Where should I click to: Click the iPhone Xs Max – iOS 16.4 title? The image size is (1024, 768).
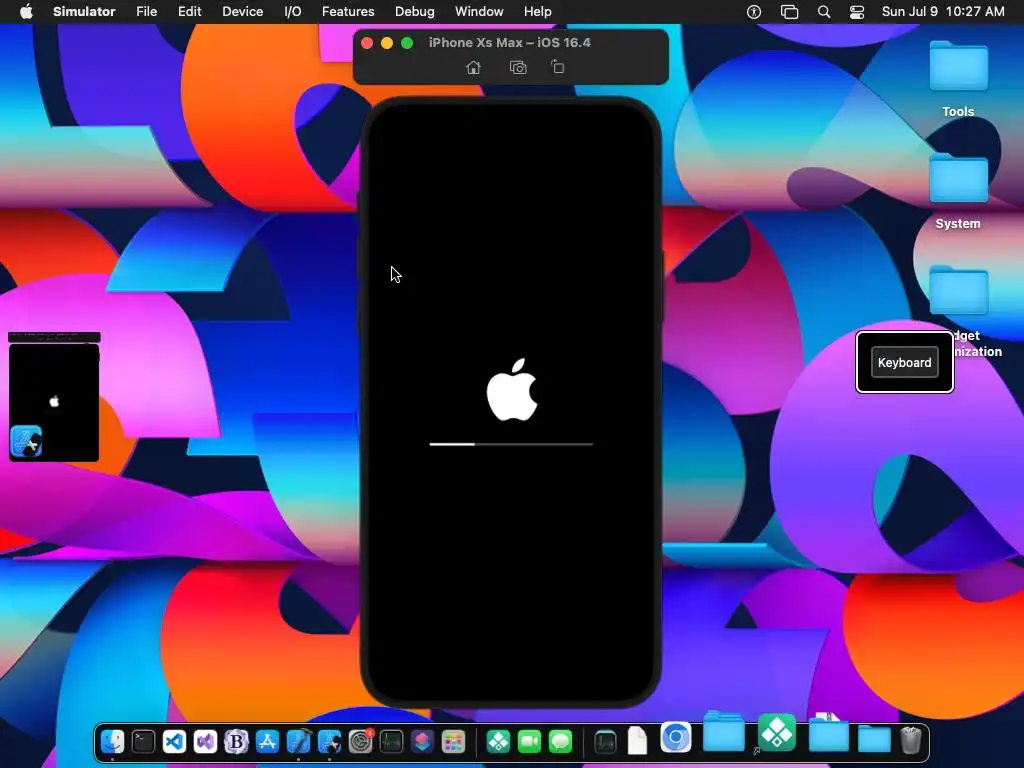509,42
